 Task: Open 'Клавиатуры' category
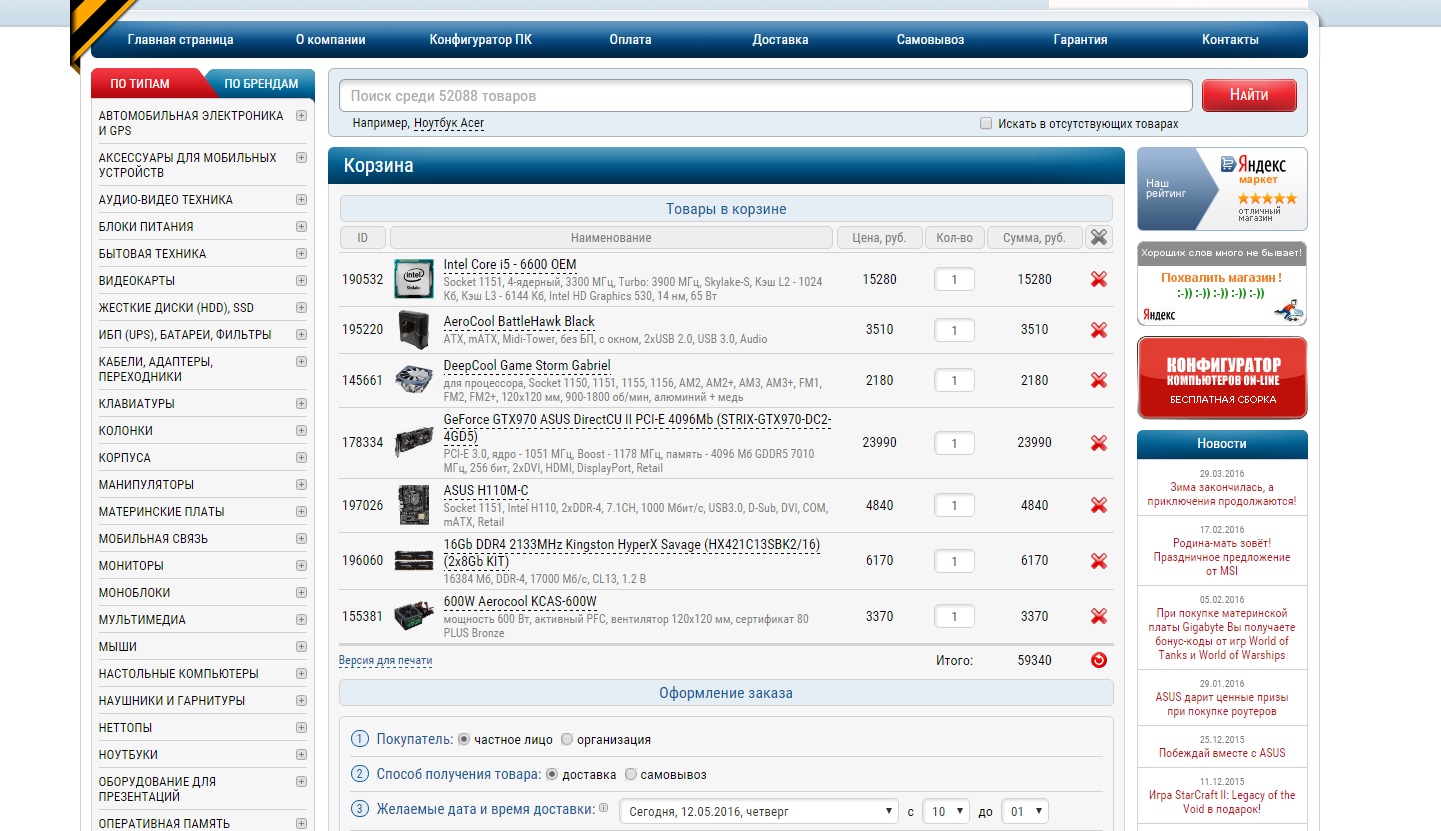(136, 404)
